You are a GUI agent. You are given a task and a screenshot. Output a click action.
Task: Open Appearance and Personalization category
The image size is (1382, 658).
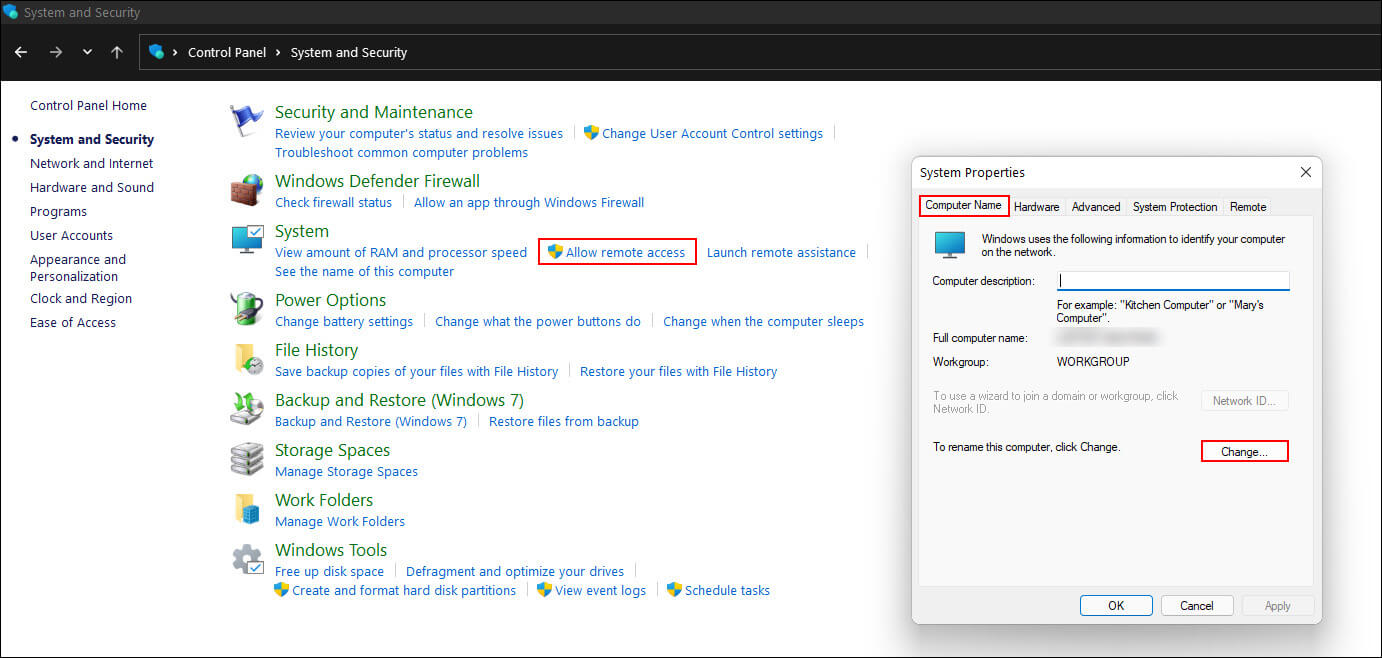coord(78,268)
